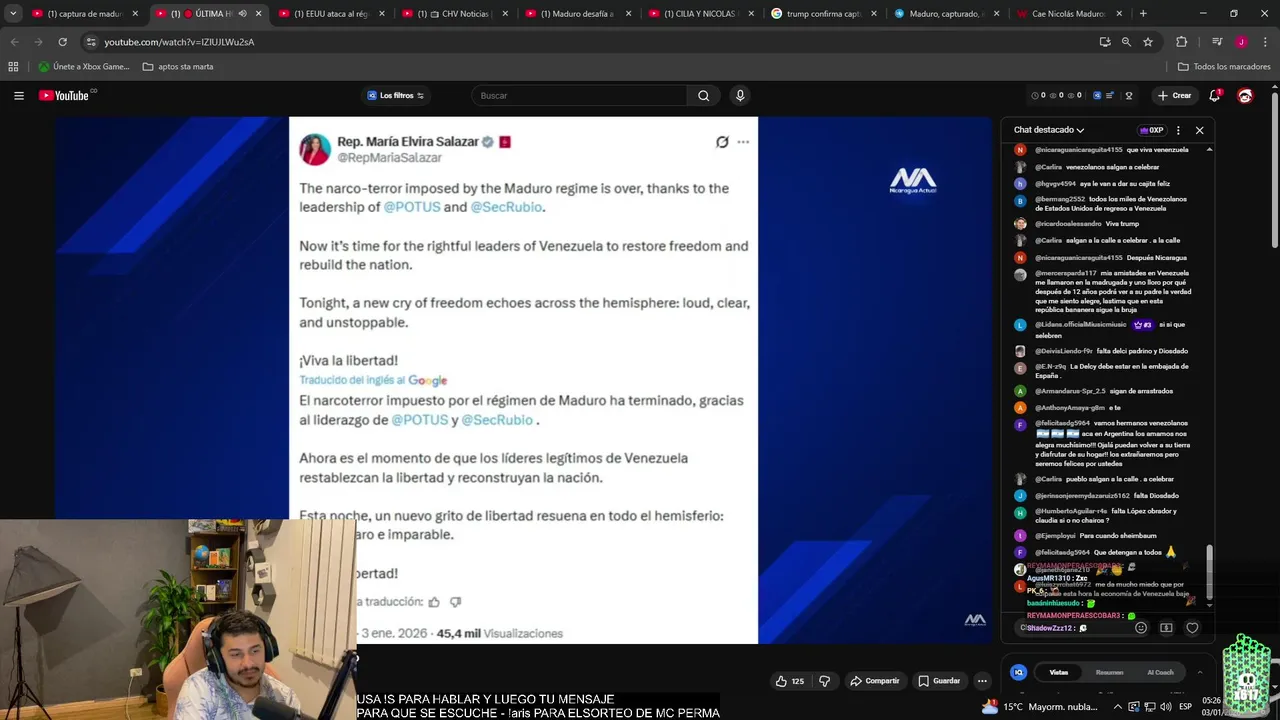Click the Guardar save button
Screen dimensions: 1280x720
940,681
